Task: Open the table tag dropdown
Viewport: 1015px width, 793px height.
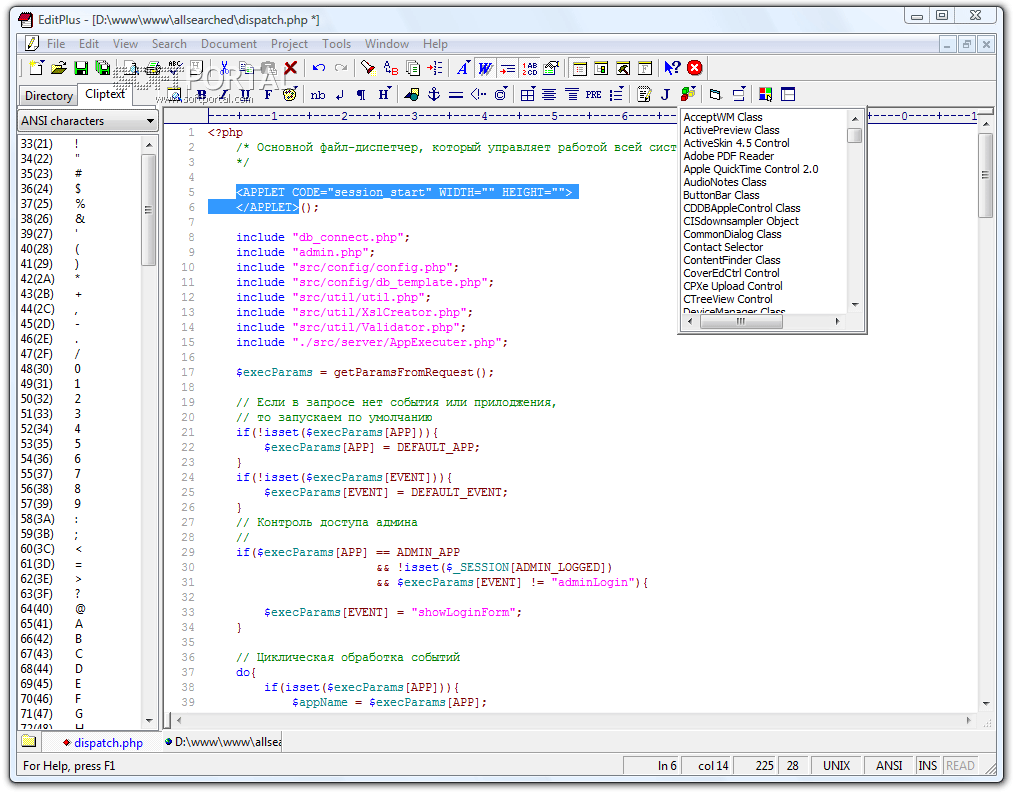Action: 528,95
